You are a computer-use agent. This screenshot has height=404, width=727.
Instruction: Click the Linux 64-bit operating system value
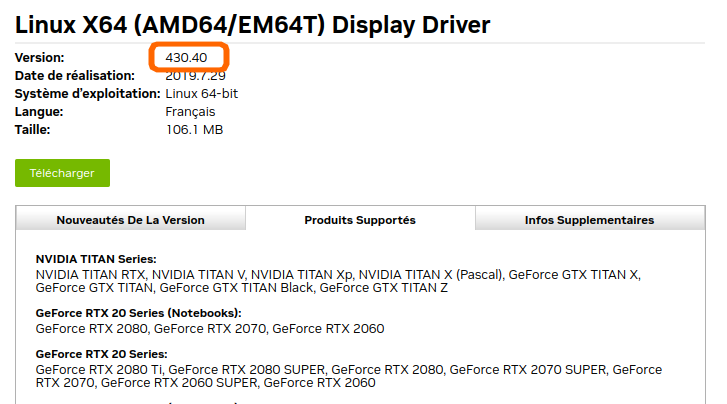tap(201, 94)
